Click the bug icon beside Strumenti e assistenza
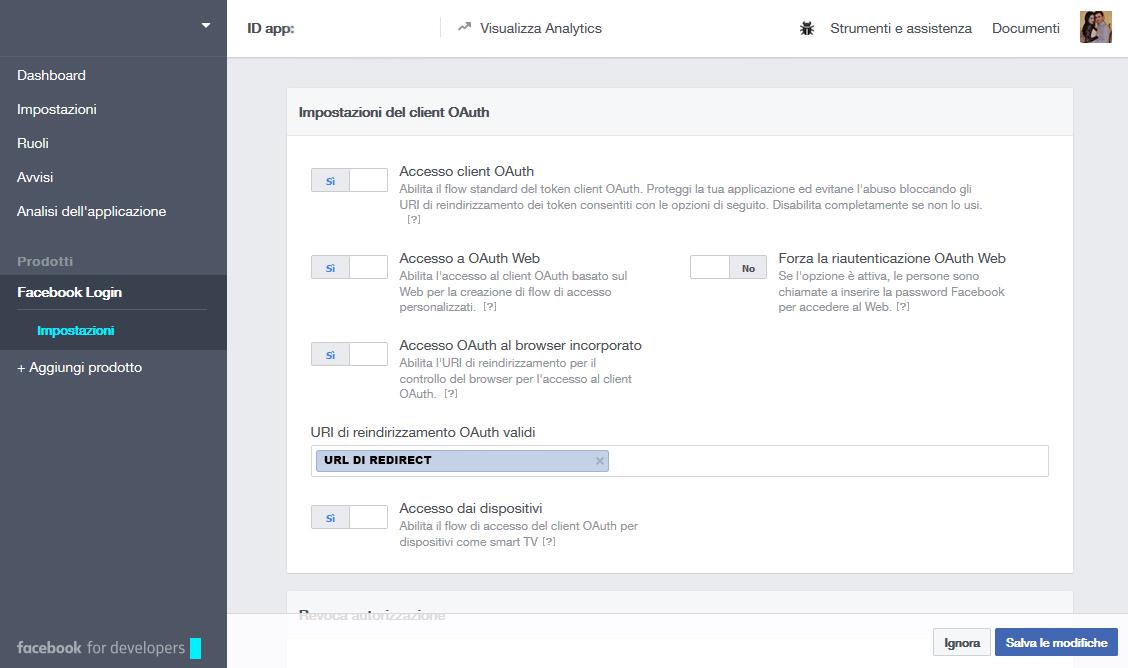This screenshot has height=668, width=1128. tap(807, 28)
